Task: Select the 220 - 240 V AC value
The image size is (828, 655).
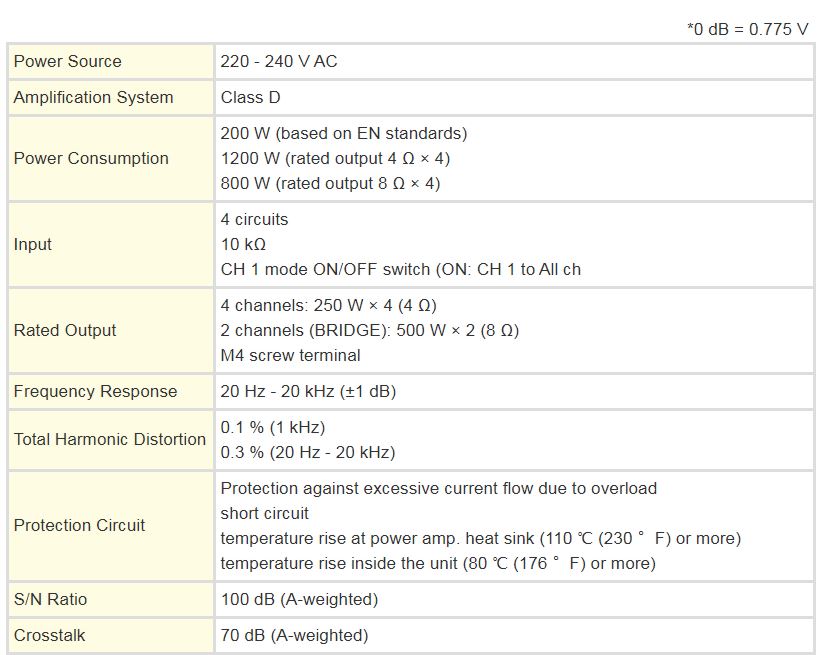Action: click(x=279, y=61)
